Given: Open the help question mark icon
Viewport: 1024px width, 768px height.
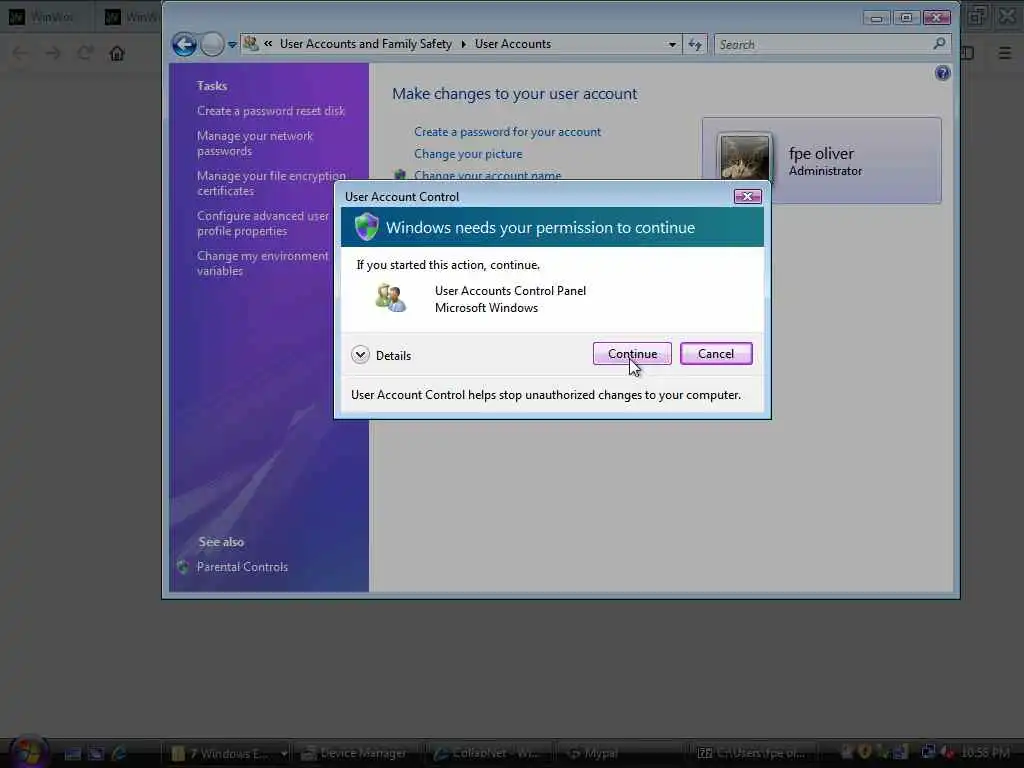Looking at the screenshot, I should pyautogui.click(x=942, y=72).
